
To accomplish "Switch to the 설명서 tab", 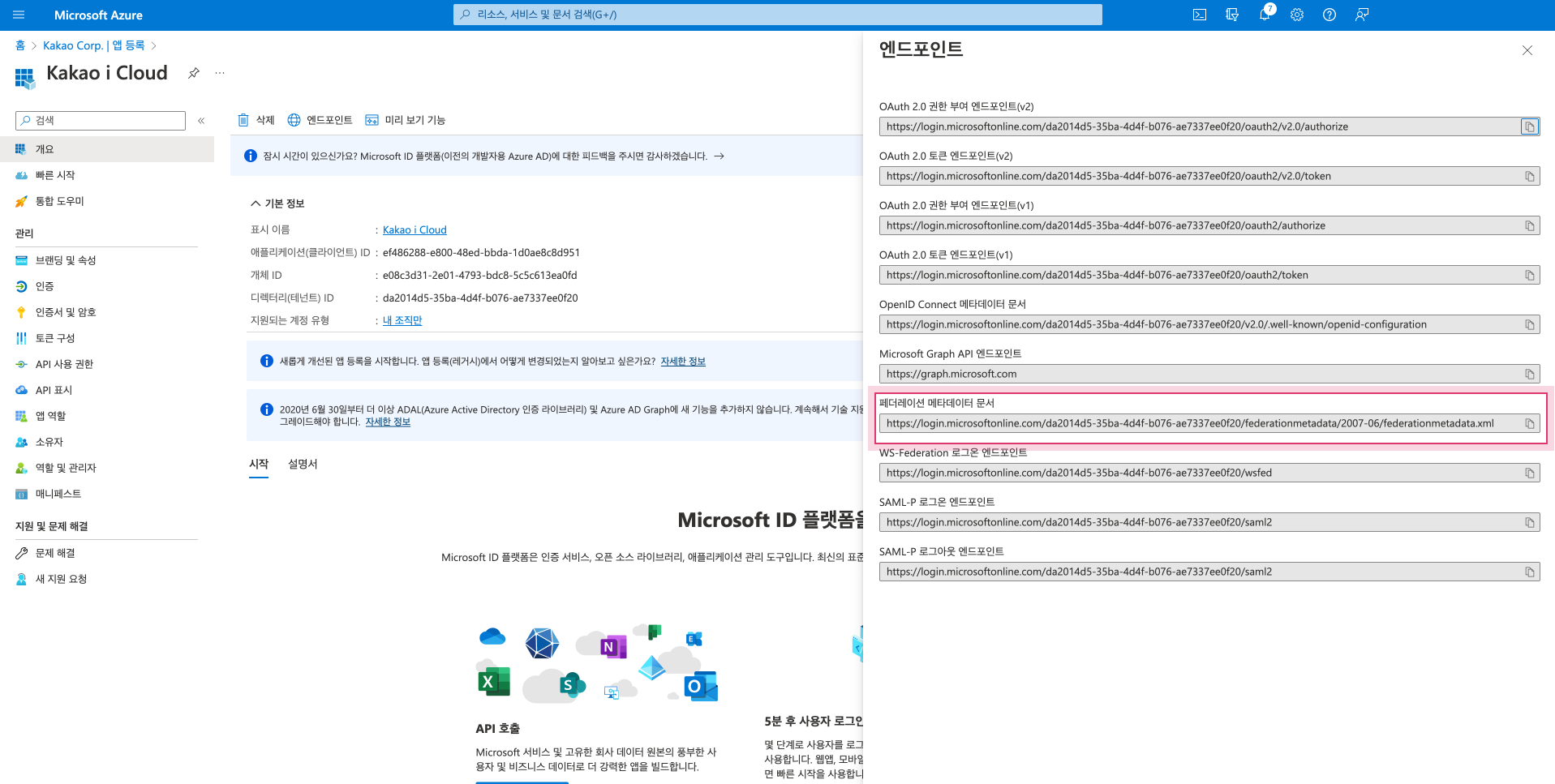I will pyautogui.click(x=303, y=464).
